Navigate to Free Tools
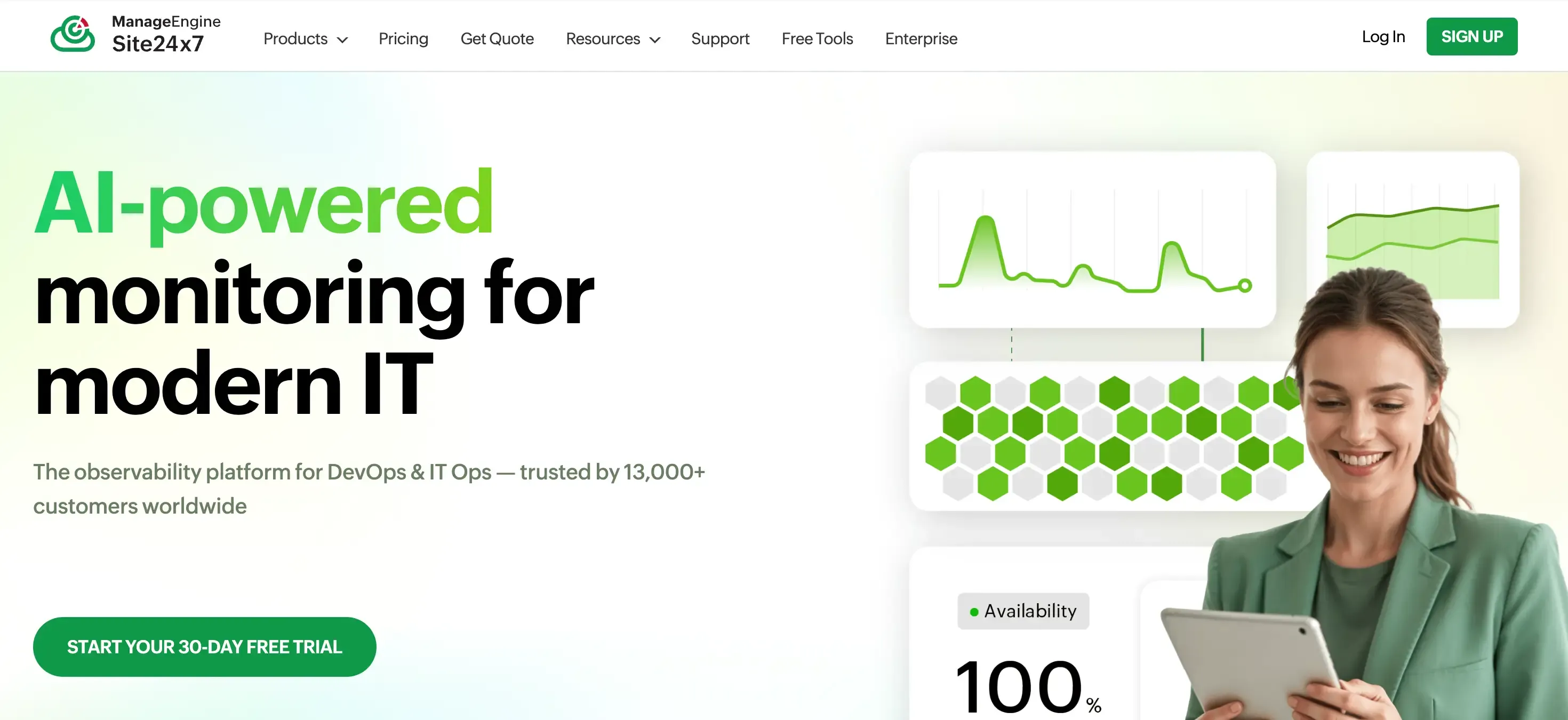1568x720 pixels. pos(817,38)
